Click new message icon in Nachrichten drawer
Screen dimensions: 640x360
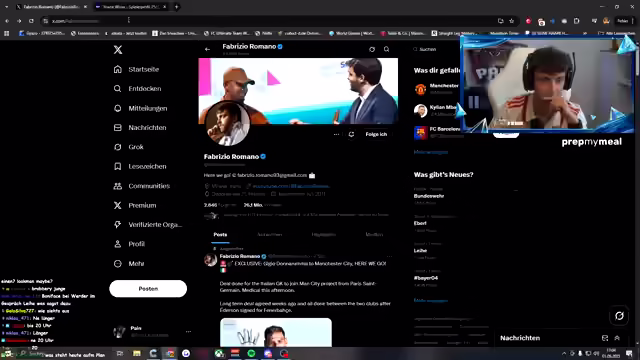pos(605,338)
